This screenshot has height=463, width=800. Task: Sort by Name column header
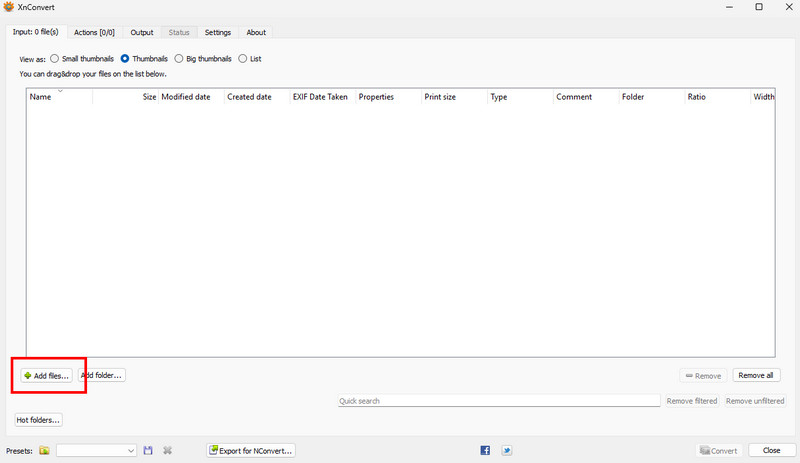(41, 97)
